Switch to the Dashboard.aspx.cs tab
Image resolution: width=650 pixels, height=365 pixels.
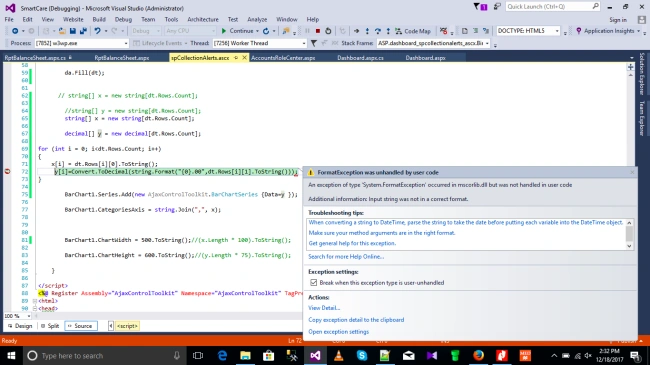[x=360, y=58]
